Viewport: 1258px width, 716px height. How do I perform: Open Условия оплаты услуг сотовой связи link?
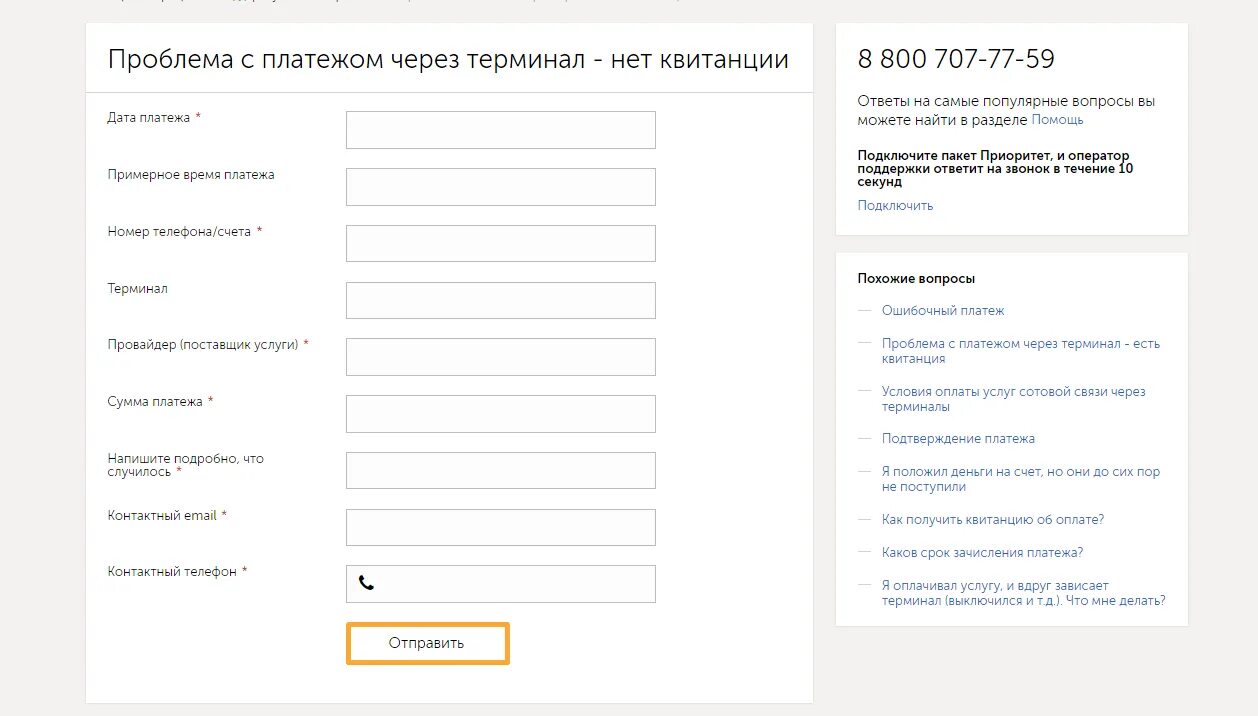coord(1013,399)
